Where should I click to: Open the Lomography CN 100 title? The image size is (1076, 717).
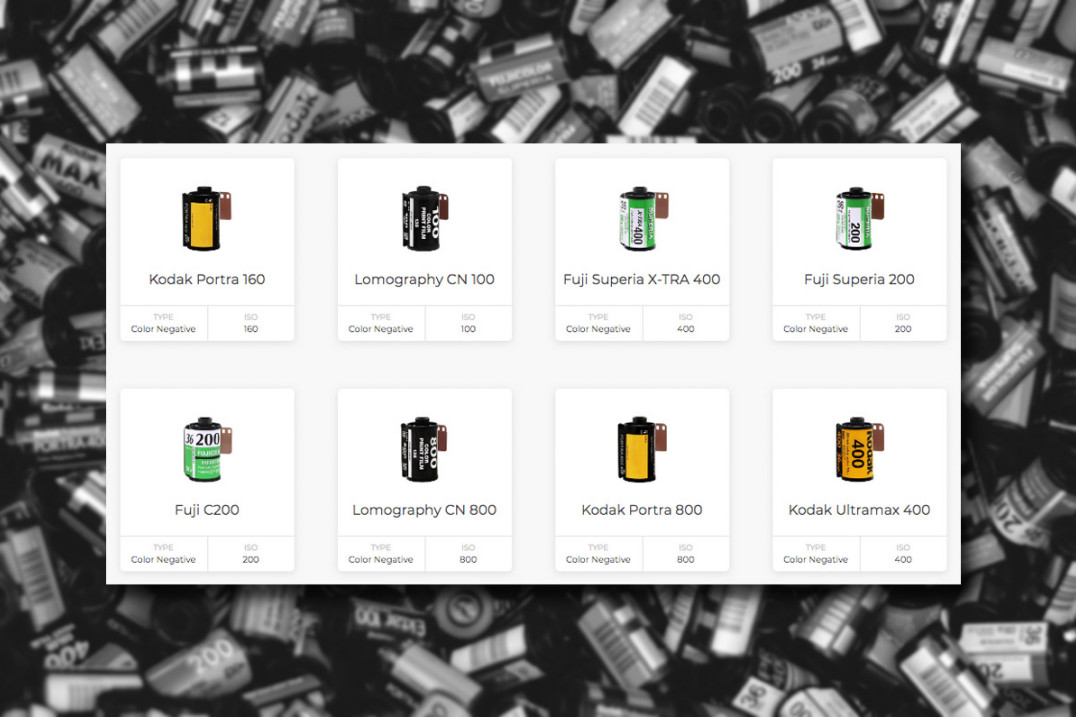[424, 279]
